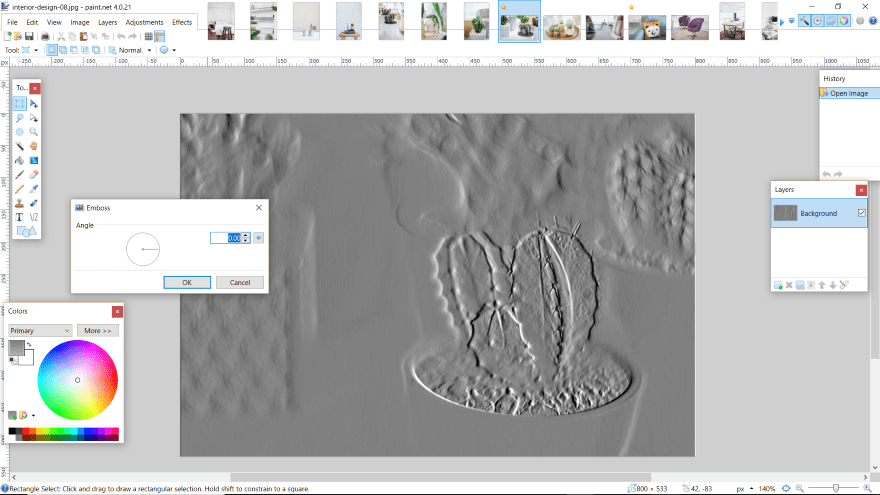Toggle rulers display button
Screen dimensions: 880x495
coord(160,36)
